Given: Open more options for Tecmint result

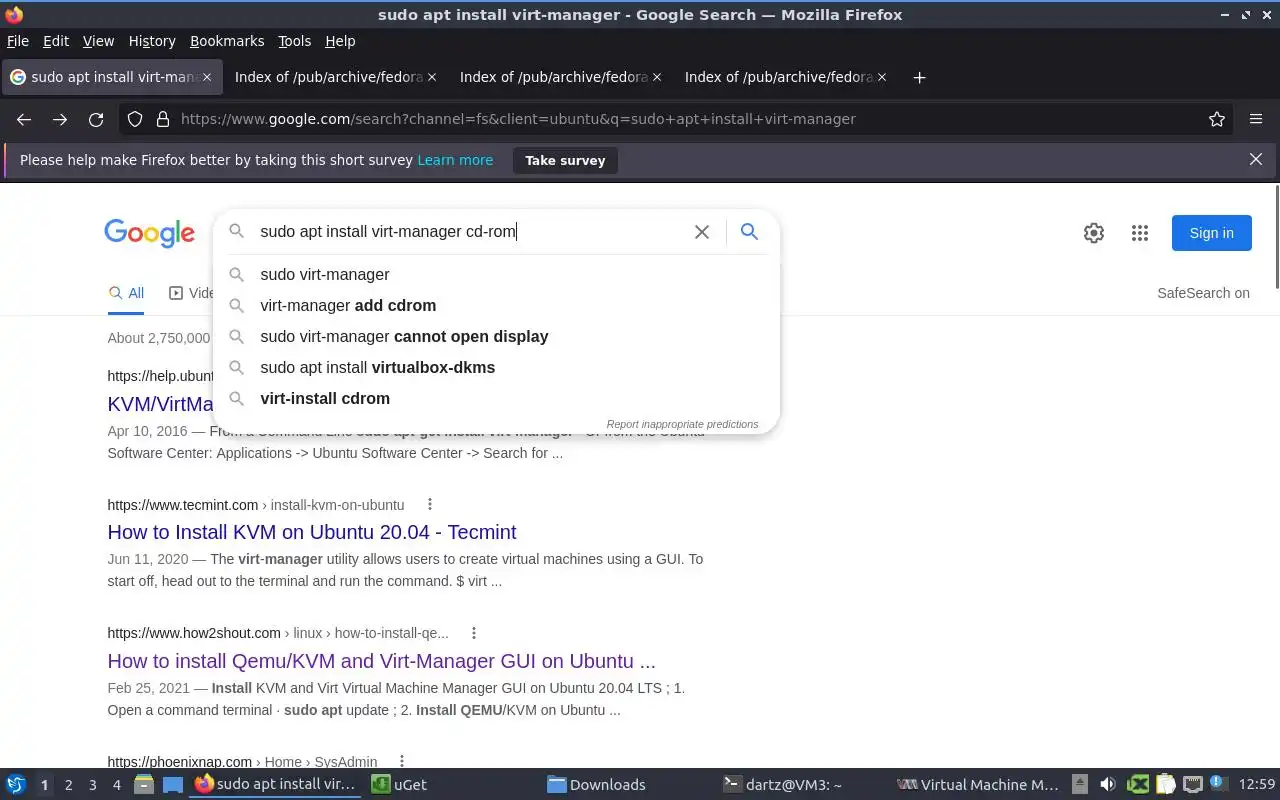Looking at the screenshot, I should tap(430, 504).
